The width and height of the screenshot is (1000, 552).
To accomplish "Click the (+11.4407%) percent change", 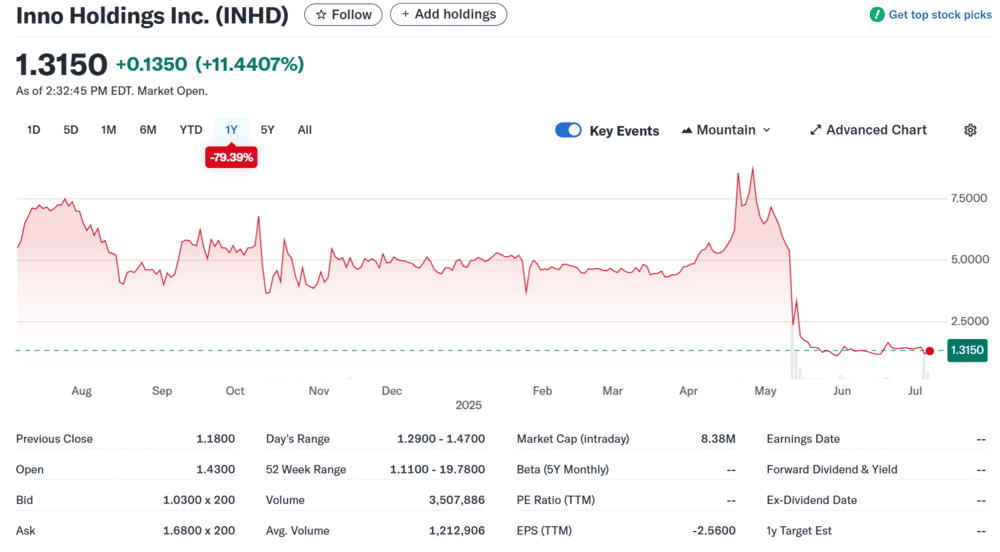I will tap(249, 64).
